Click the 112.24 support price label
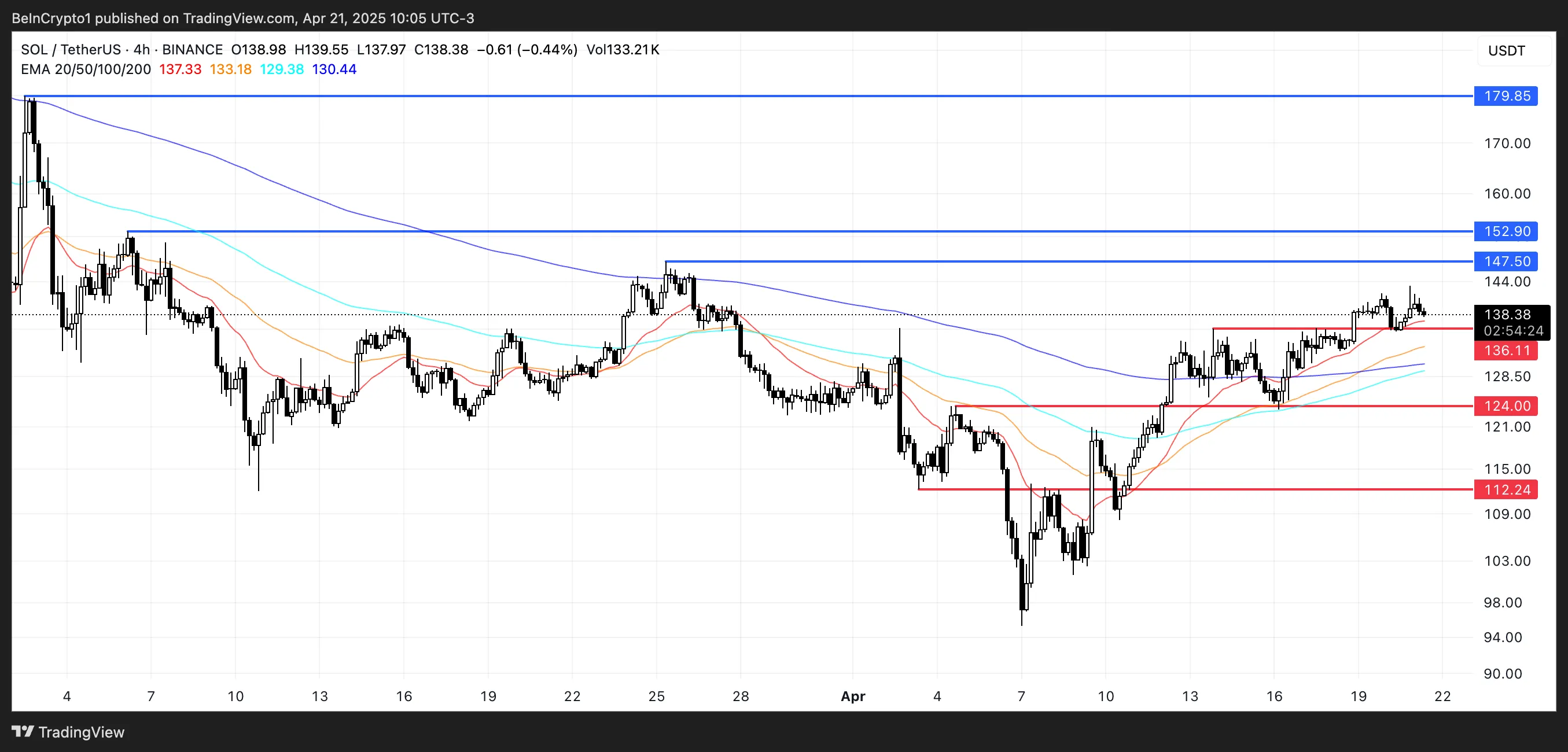Screen dimensions: 1568x752 tap(1506, 489)
